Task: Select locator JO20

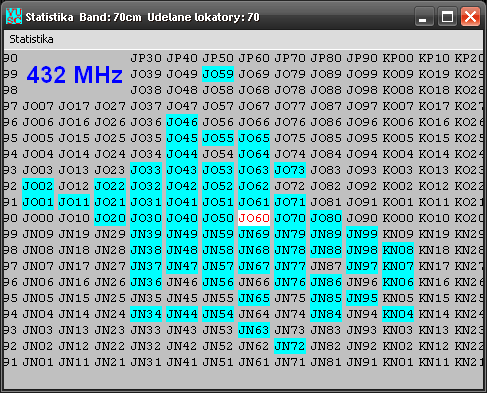Action: [x=110, y=218]
